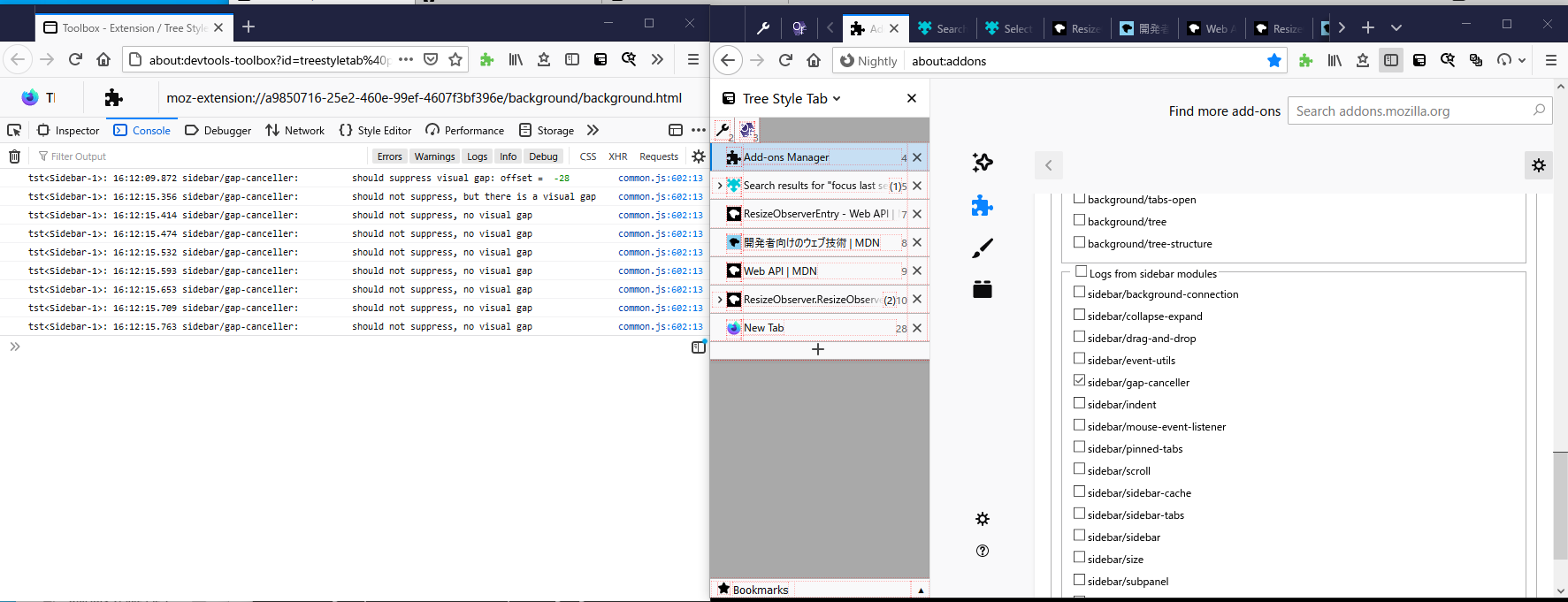Select the New Tab tree tab
The width and height of the screenshot is (1568, 602).
click(x=819, y=328)
